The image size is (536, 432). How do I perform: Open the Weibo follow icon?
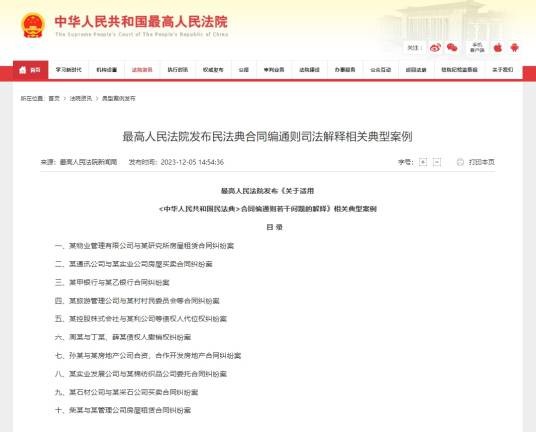tap(435, 48)
